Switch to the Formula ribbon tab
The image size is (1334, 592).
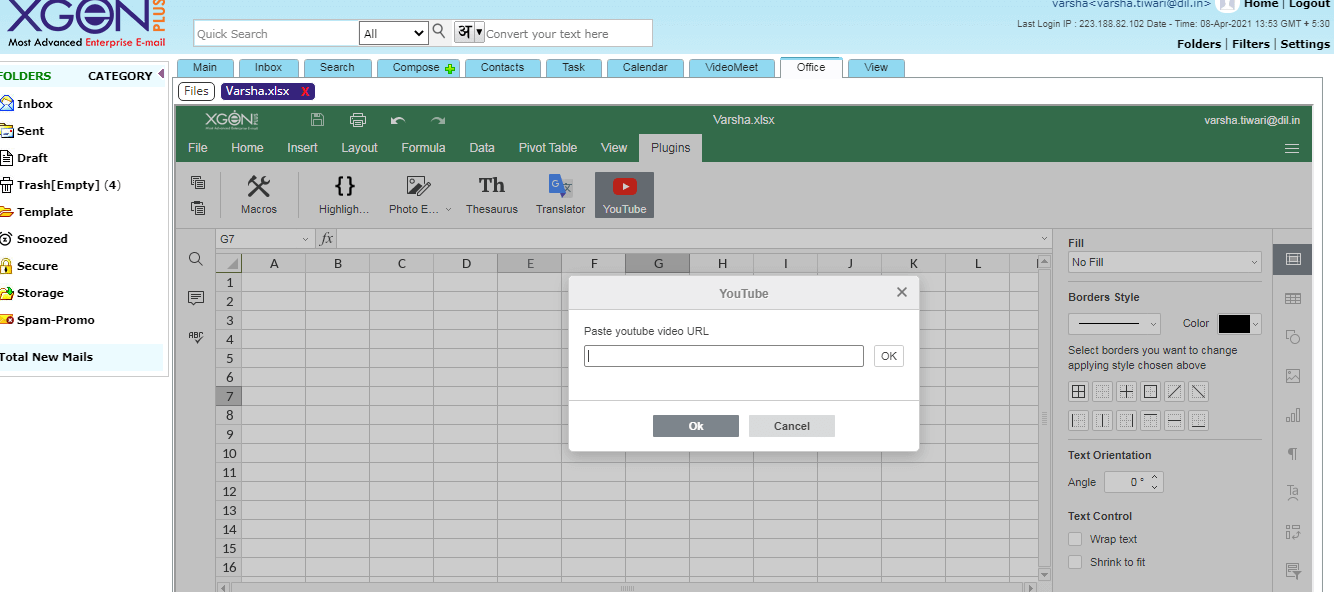tap(423, 148)
